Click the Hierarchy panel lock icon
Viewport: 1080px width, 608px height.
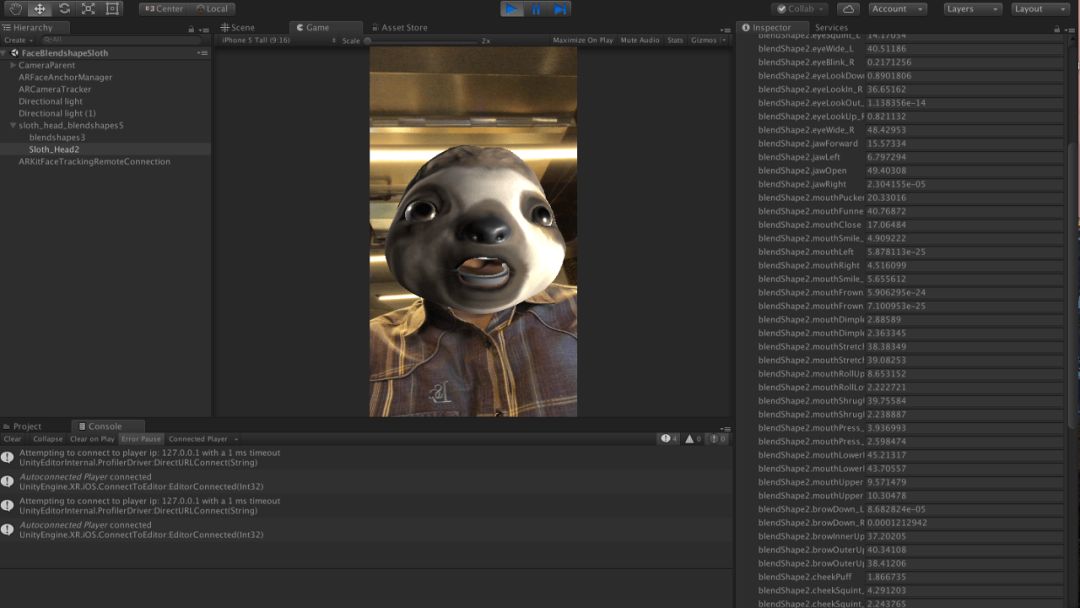[191, 29]
